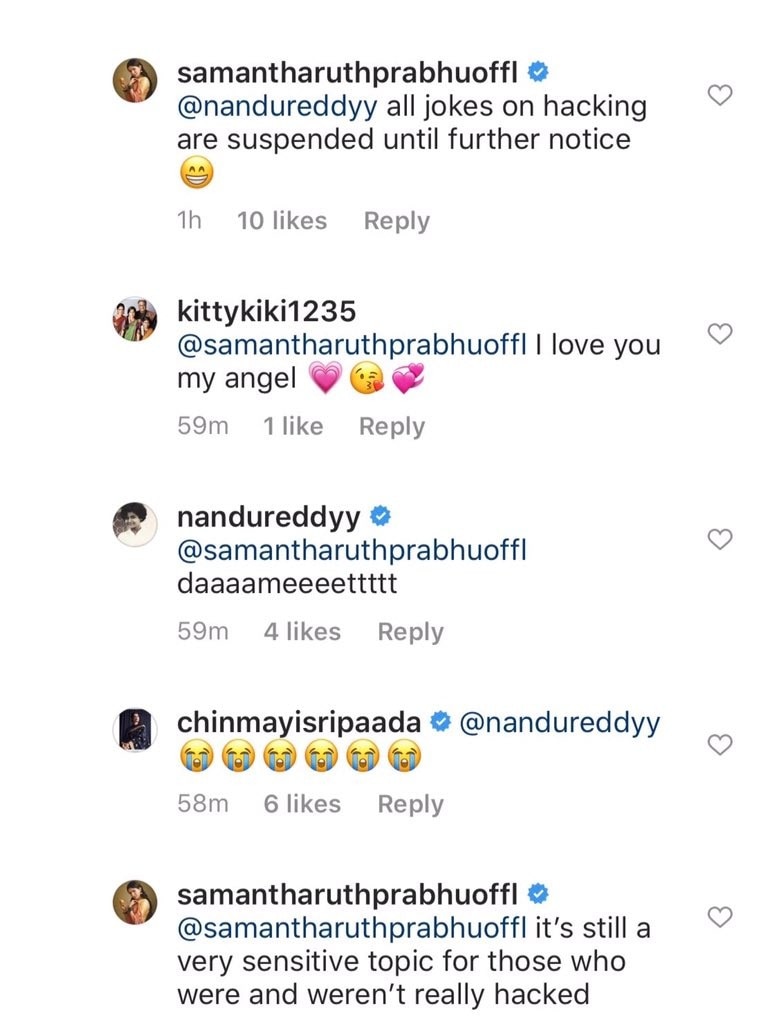Image resolution: width=776 pixels, height=1024 pixels.
Task: Heart the 'very sensitive topic' comment
Action: (x=720, y=916)
